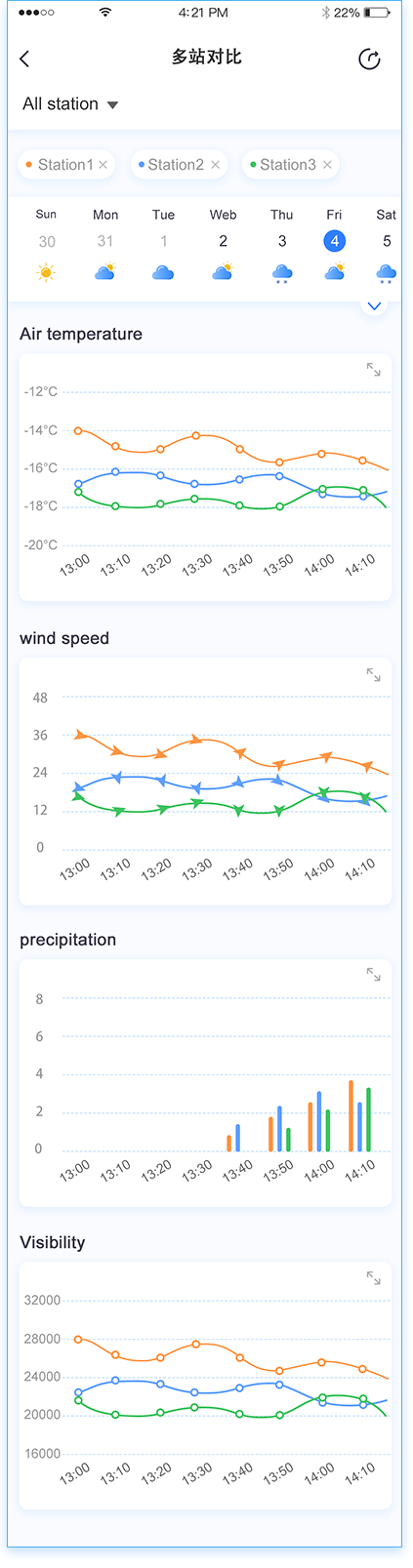Expand the Visibility chart to fullscreen
413x1568 pixels.
coord(373,1277)
